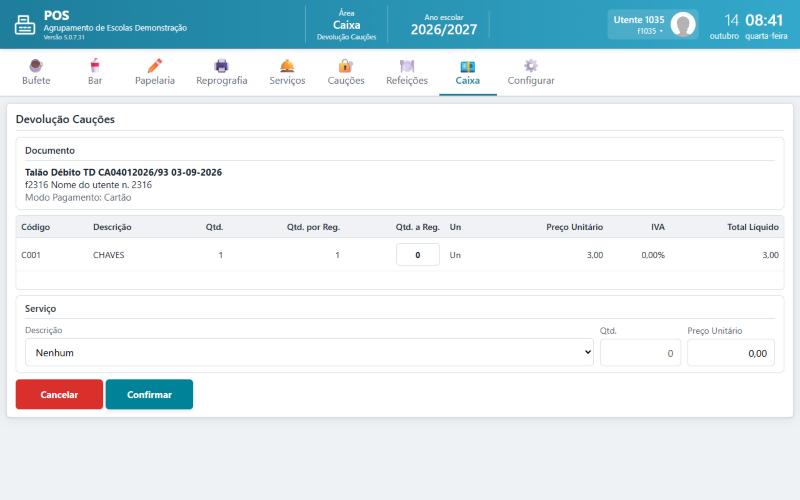Expand the Utente 1035 user dropdown
This screenshot has width=800, height=500.
653,24
